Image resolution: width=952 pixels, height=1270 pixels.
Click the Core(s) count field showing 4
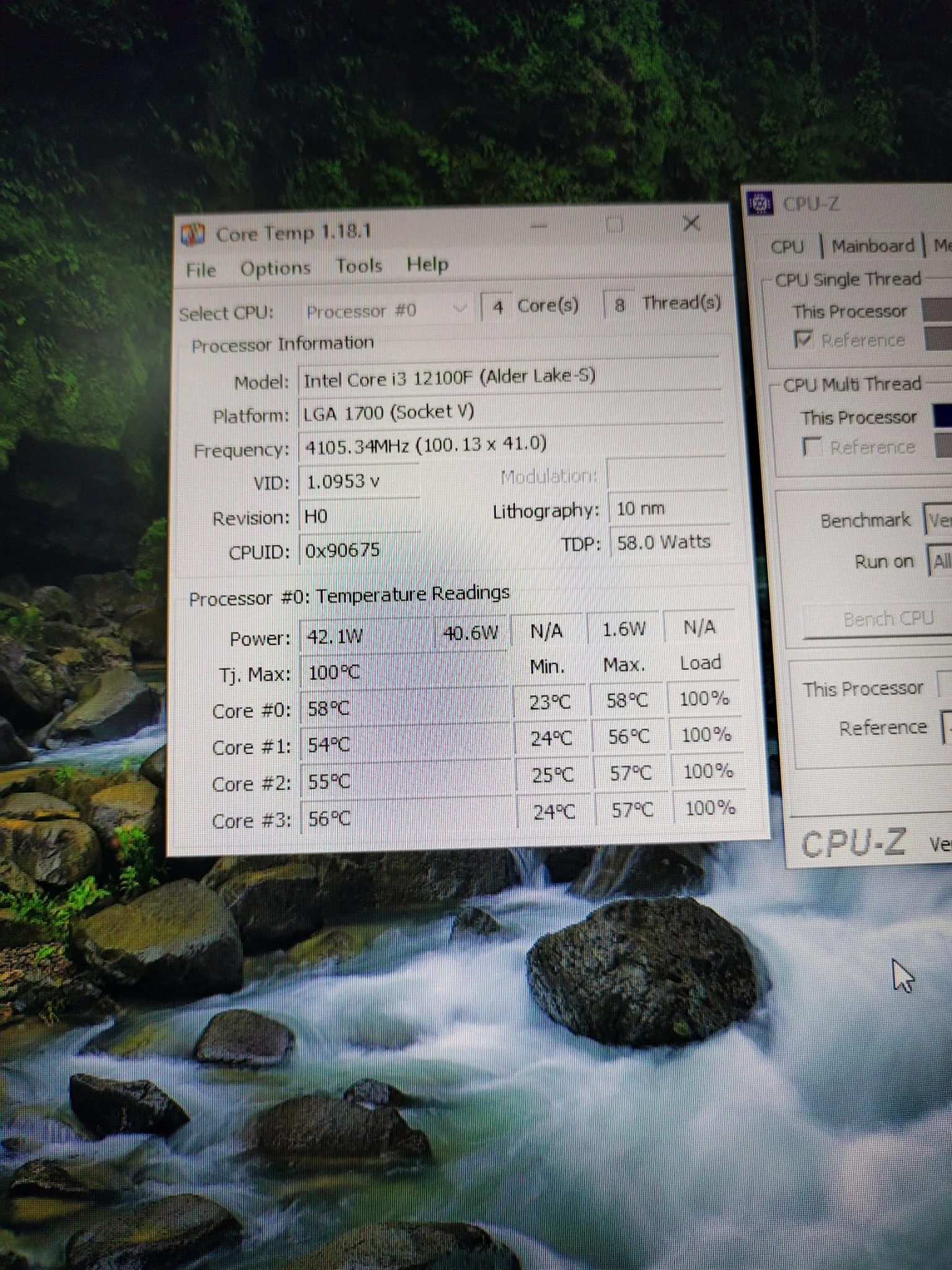[x=498, y=306]
